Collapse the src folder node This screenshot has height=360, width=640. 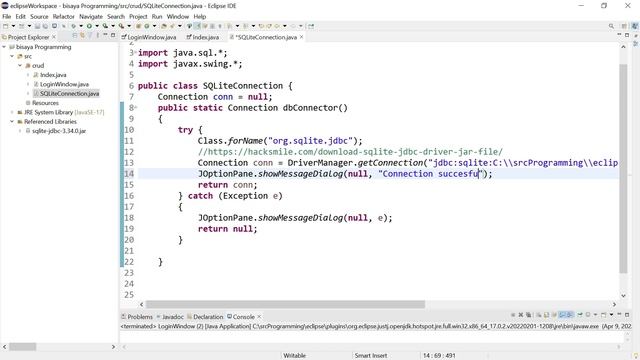pos(12,56)
